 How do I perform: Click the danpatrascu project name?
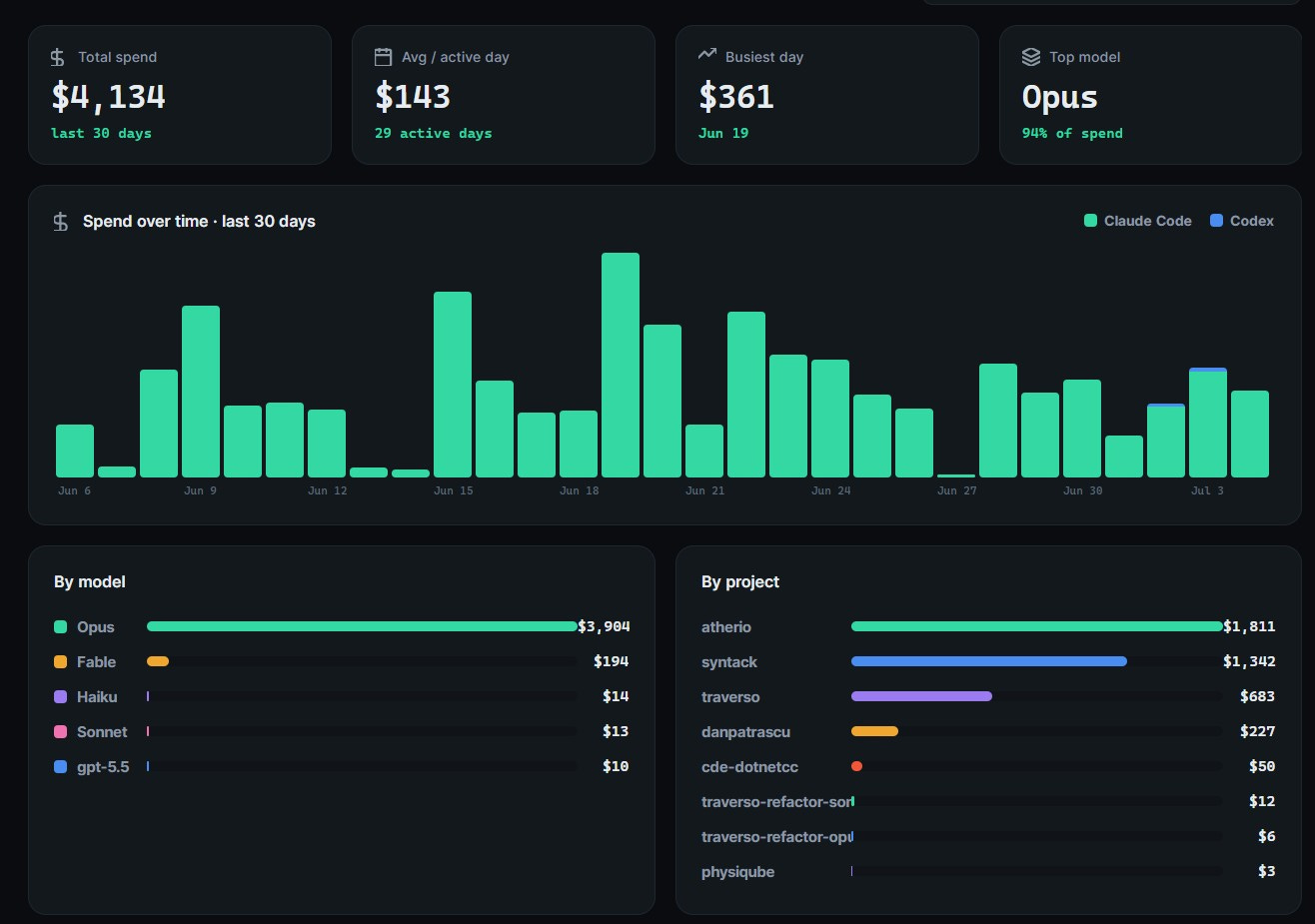tap(745, 732)
